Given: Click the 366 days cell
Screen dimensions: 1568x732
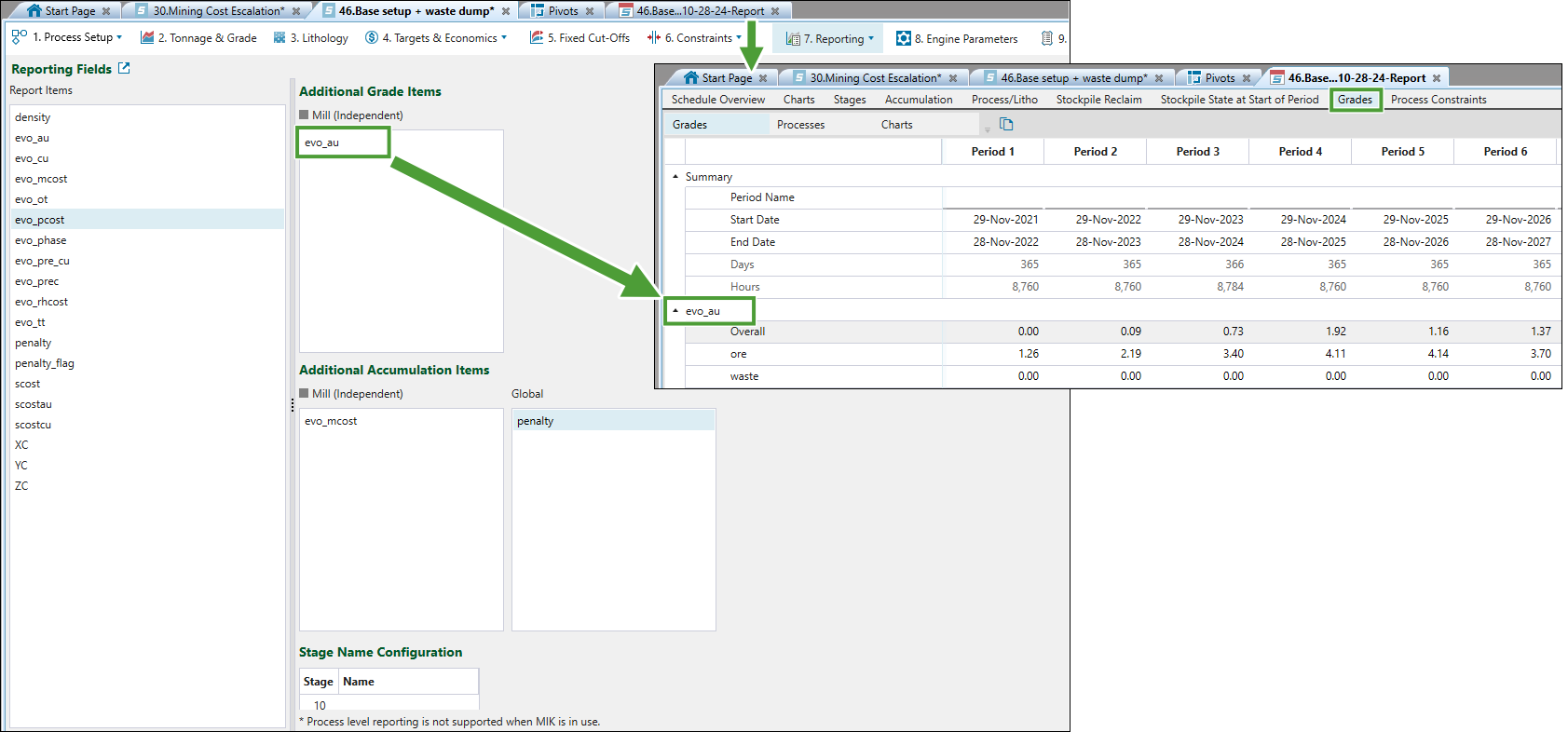Looking at the screenshot, I should click(x=1198, y=264).
